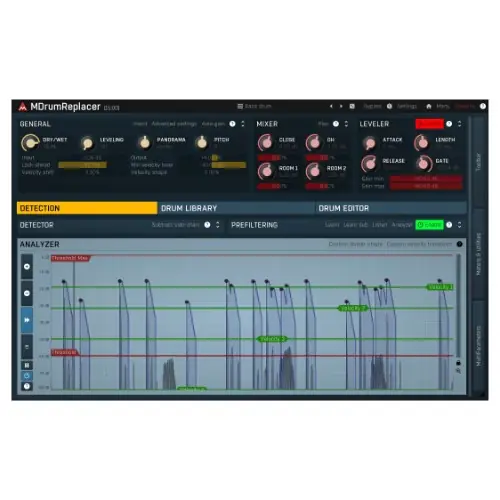Go to the previous preset arrow

(331, 106)
